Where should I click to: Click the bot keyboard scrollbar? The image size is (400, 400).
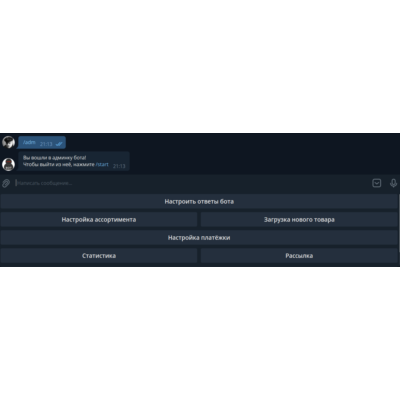coord(399,223)
